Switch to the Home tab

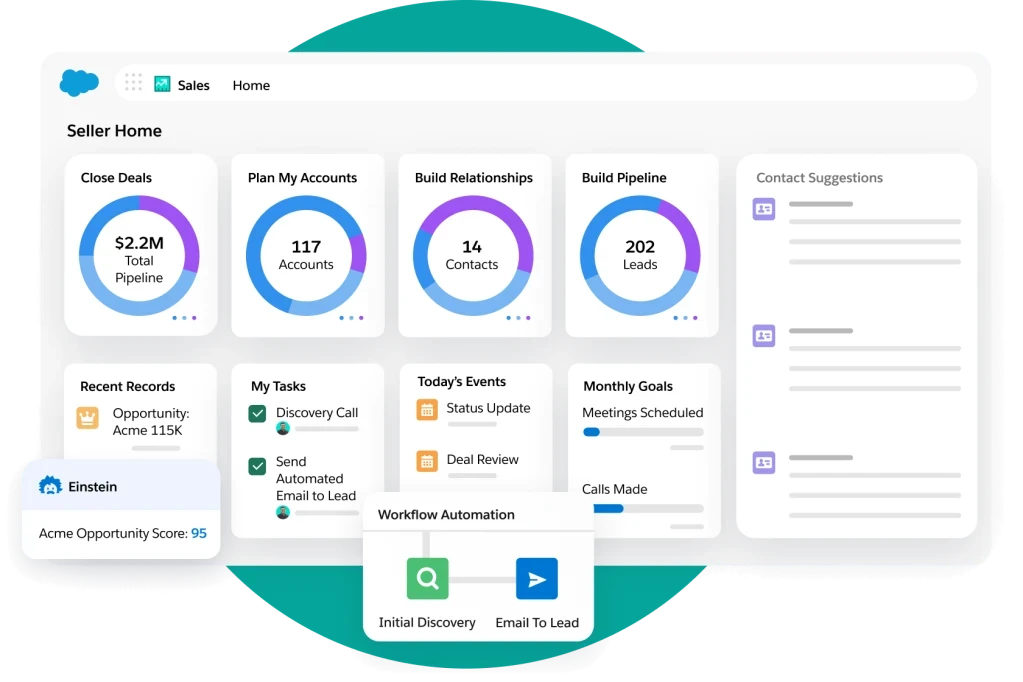pos(250,85)
